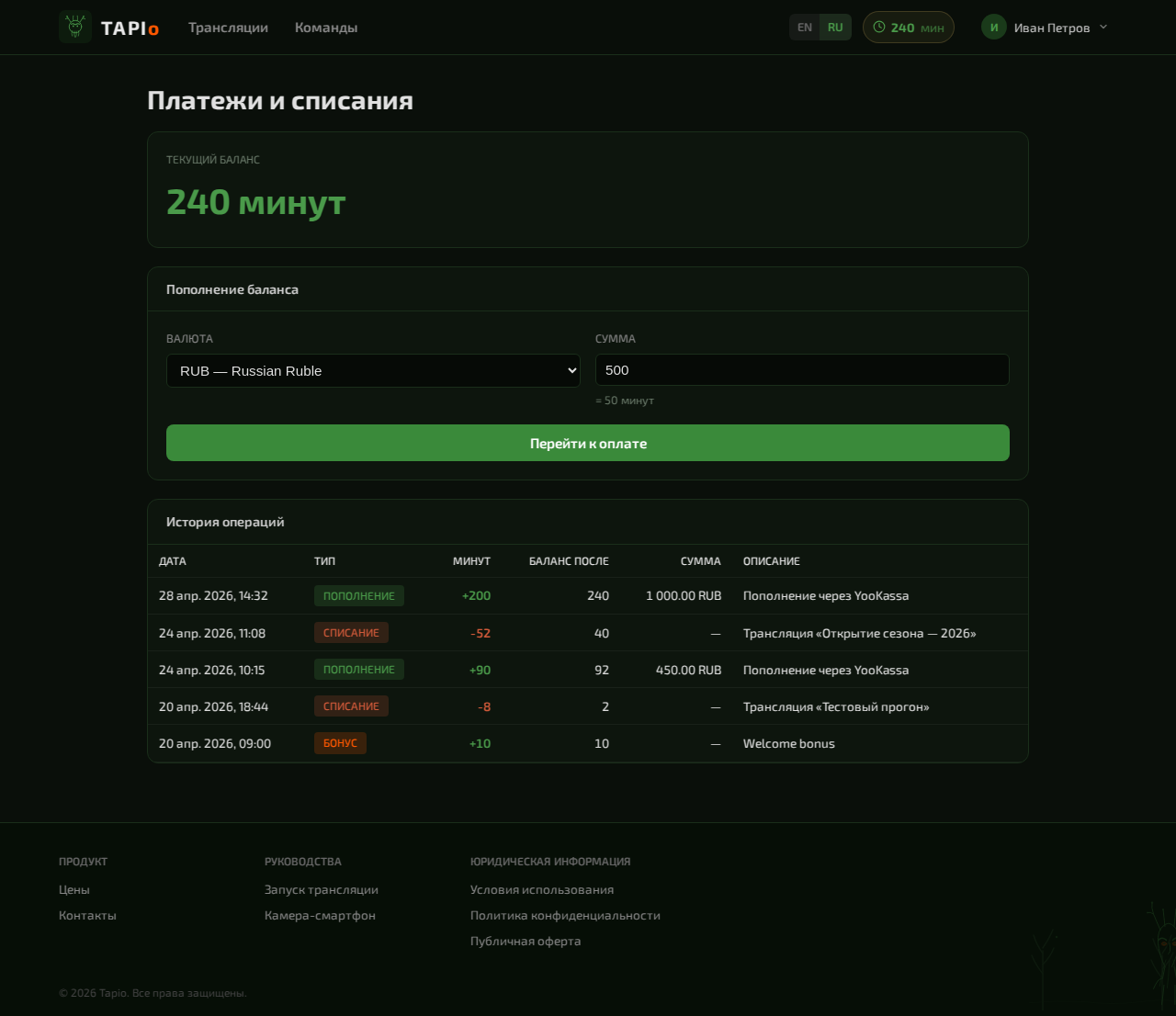Click the +10 minutes value

pos(480,743)
